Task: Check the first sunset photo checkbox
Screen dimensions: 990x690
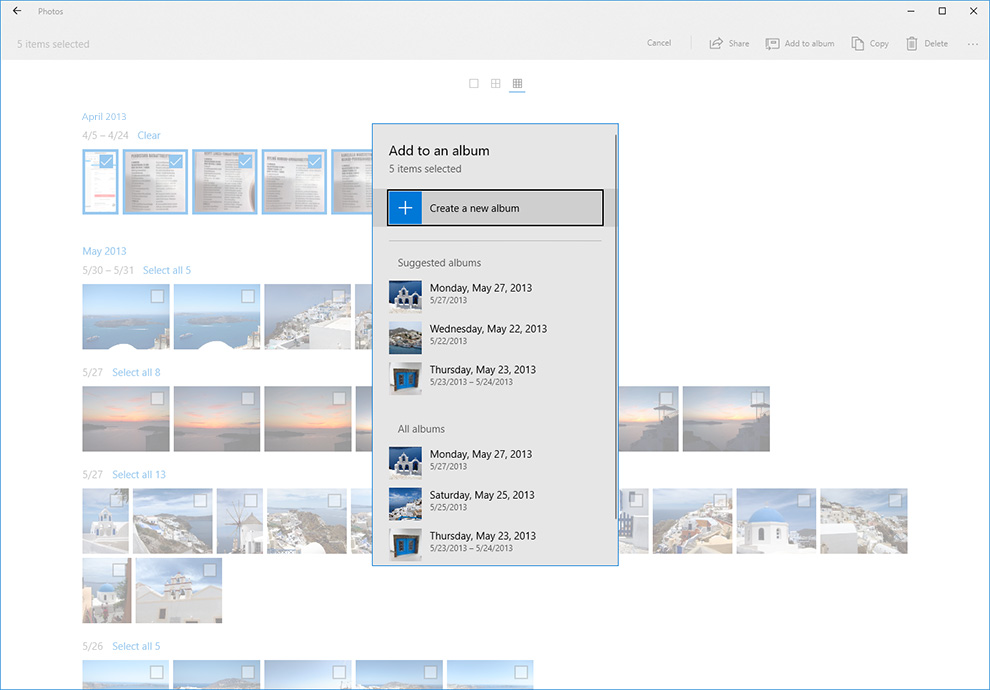Action: (157, 398)
